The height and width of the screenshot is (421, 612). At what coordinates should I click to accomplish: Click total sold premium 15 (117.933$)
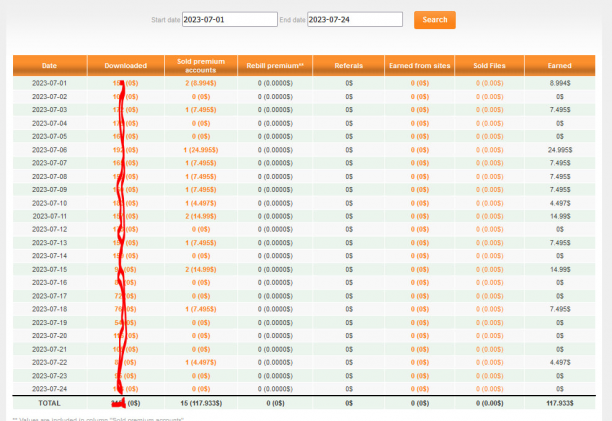[x=201, y=403]
